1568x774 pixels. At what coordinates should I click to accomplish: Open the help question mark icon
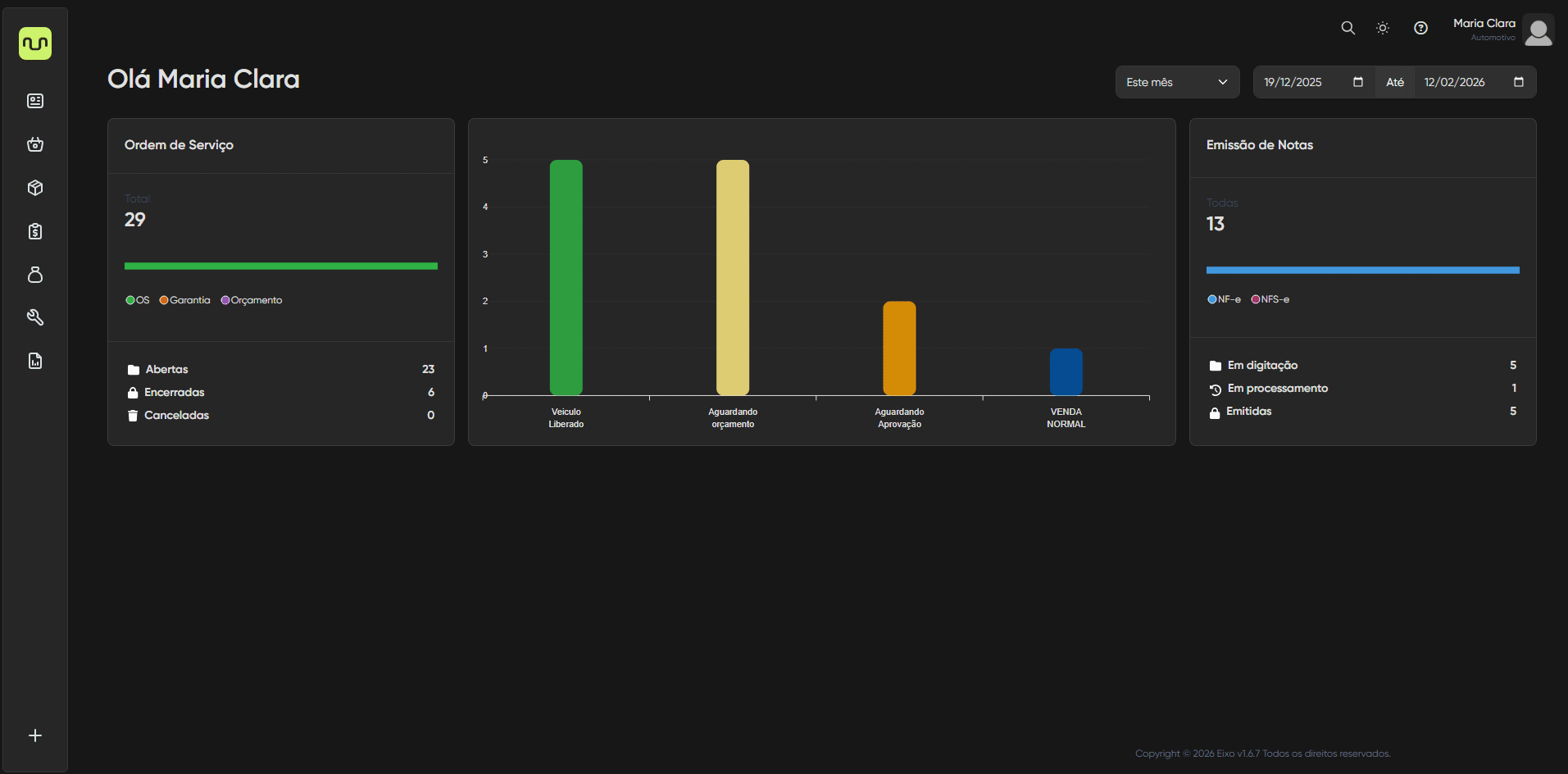pyautogui.click(x=1420, y=28)
